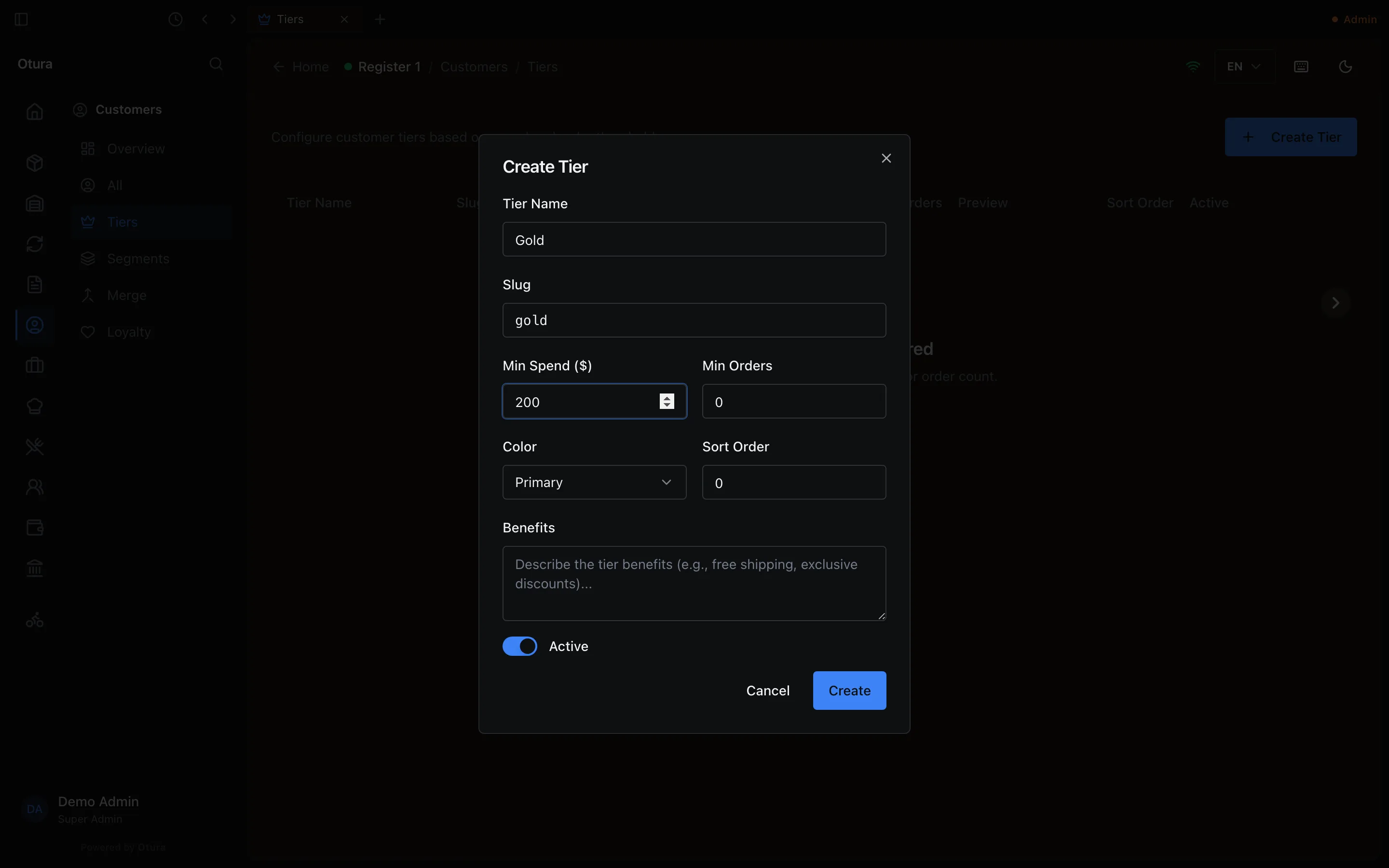Close the Create Tier dialog with X
Image resolution: width=1389 pixels, height=868 pixels.
pyautogui.click(x=886, y=159)
